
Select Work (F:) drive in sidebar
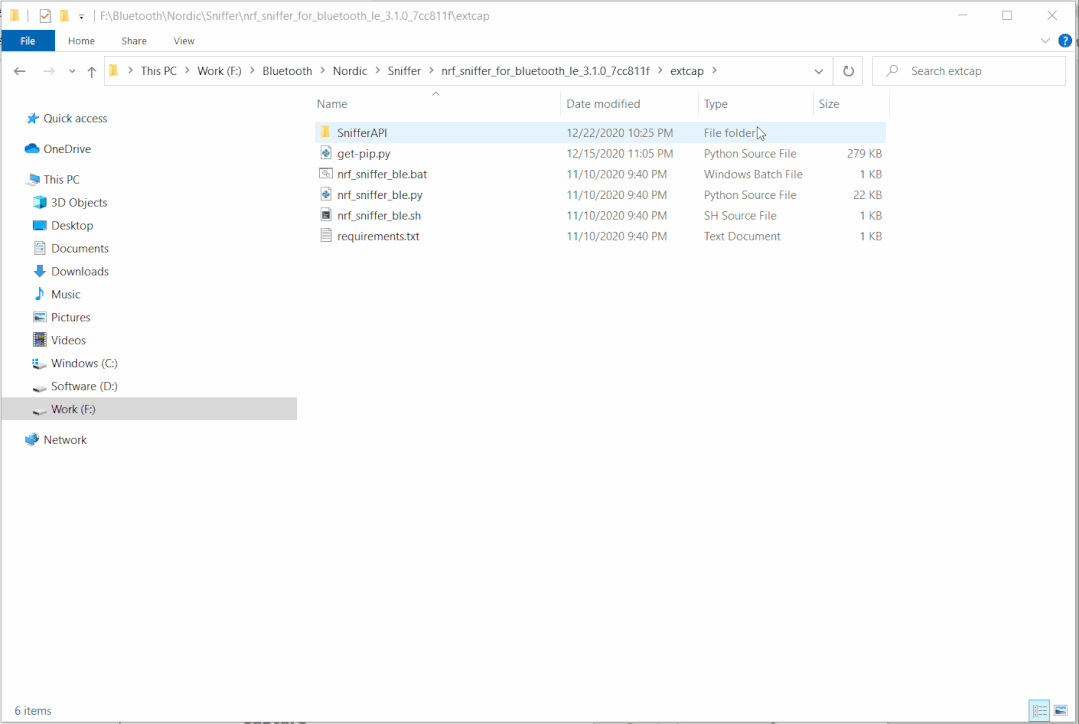[x=150, y=409]
